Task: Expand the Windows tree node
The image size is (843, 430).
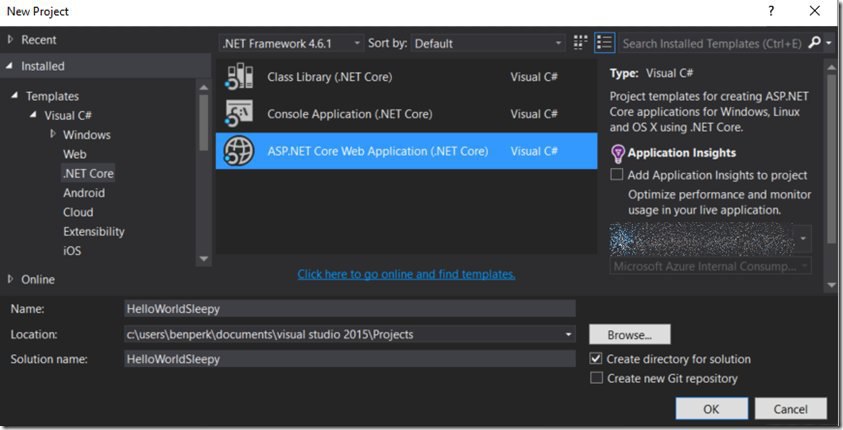Action: pos(53,134)
